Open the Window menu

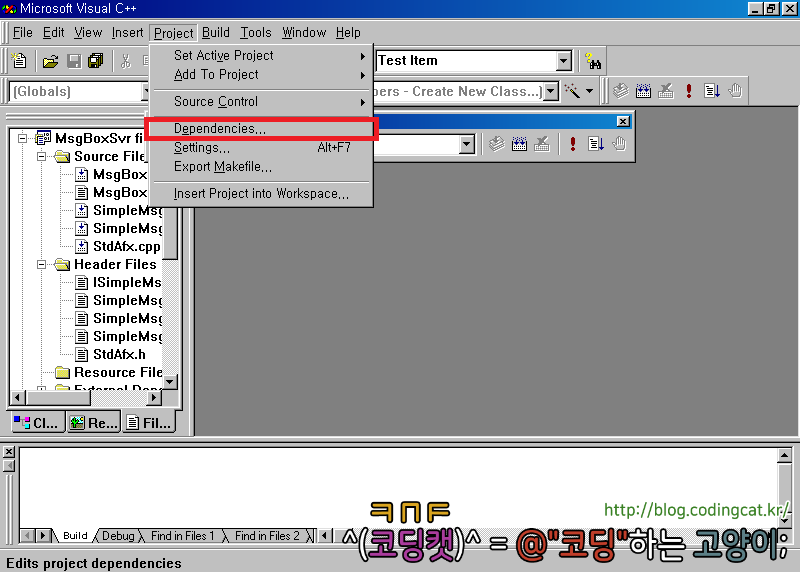pyautogui.click(x=304, y=33)
